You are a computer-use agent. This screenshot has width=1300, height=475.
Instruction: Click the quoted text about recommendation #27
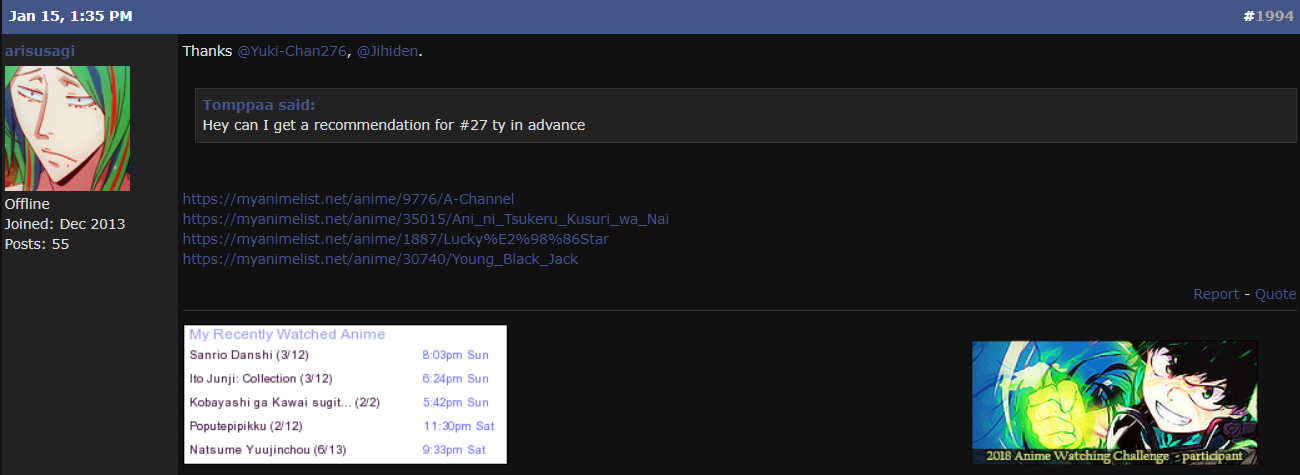tap(394, 125)
